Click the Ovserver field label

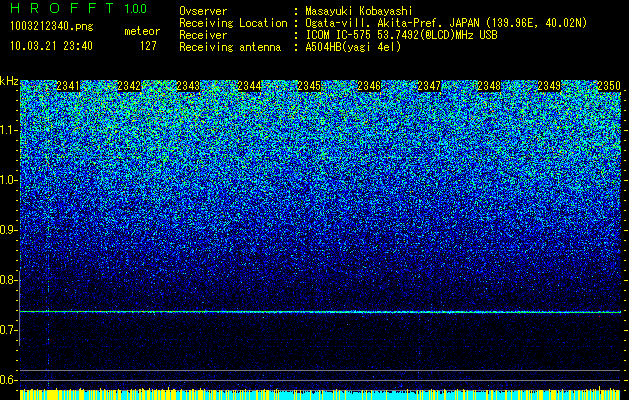(203, 11)
